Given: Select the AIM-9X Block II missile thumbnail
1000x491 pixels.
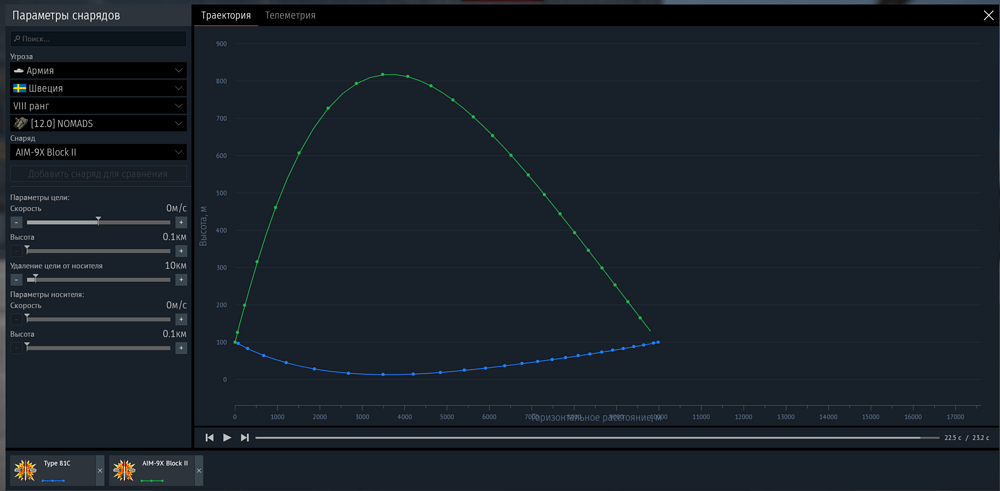Looking at the screenshot, I should [x=124, y=471].
